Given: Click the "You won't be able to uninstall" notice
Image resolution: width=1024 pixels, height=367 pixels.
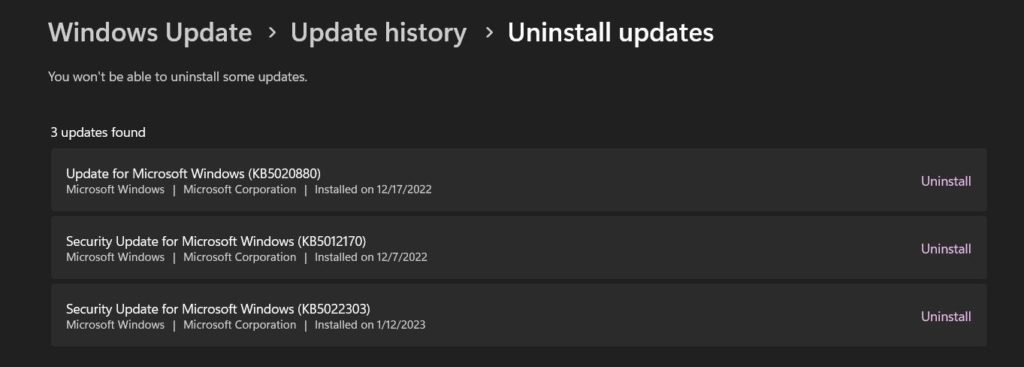Looking at the screenshot, I should point(178,77).
